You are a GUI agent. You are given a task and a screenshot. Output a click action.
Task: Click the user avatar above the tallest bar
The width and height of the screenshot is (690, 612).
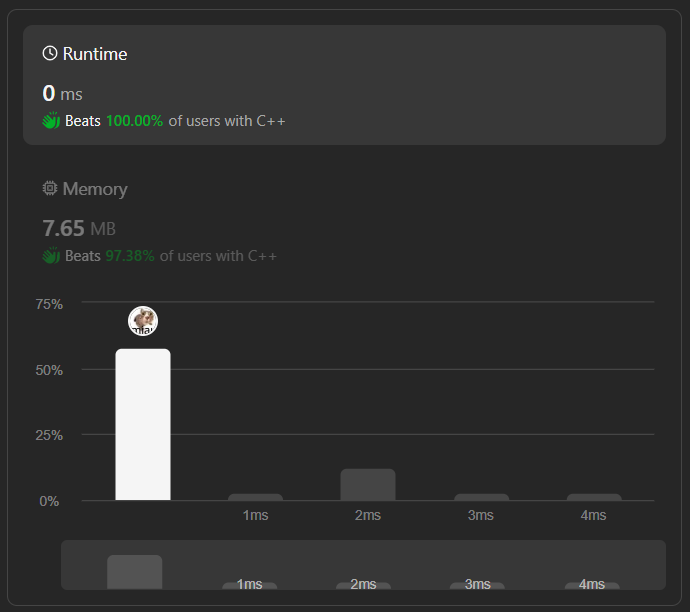[x=143, y=321]
